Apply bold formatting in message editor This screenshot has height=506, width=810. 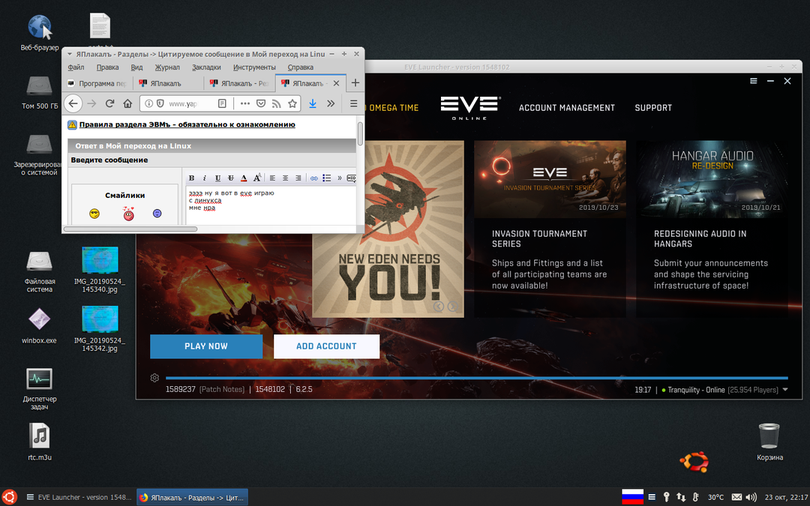(191, 178)
